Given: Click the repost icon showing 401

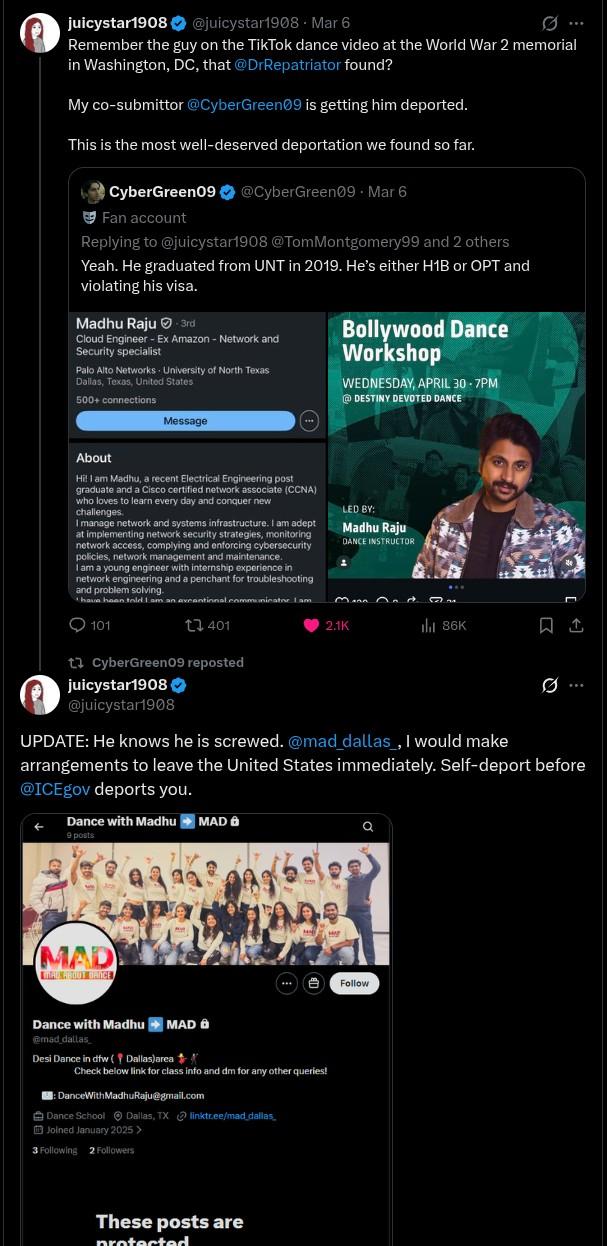Looking at the screenshot, I should click(x=195, y=625).
